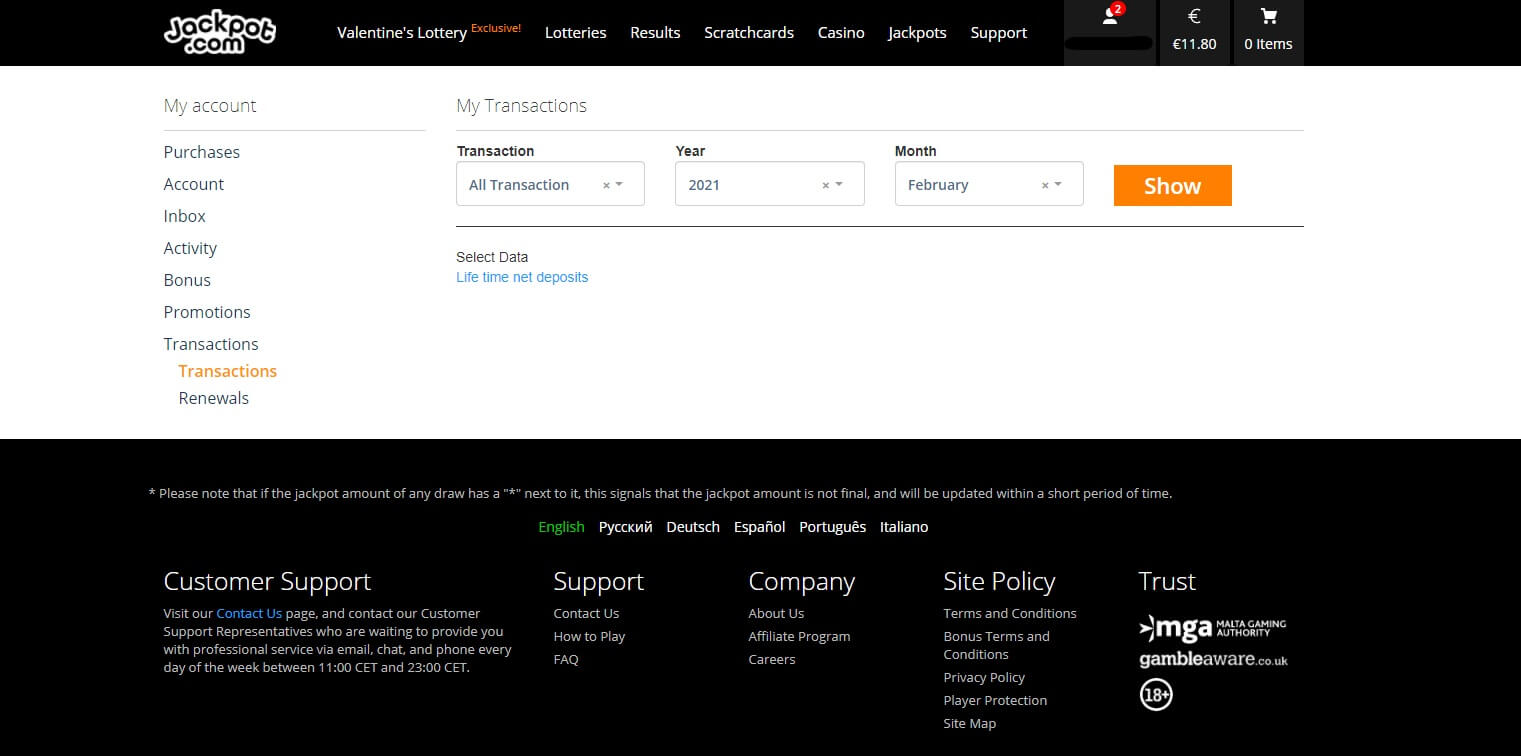Open the About Us link
1521x756 pixels.
(776, 613)
